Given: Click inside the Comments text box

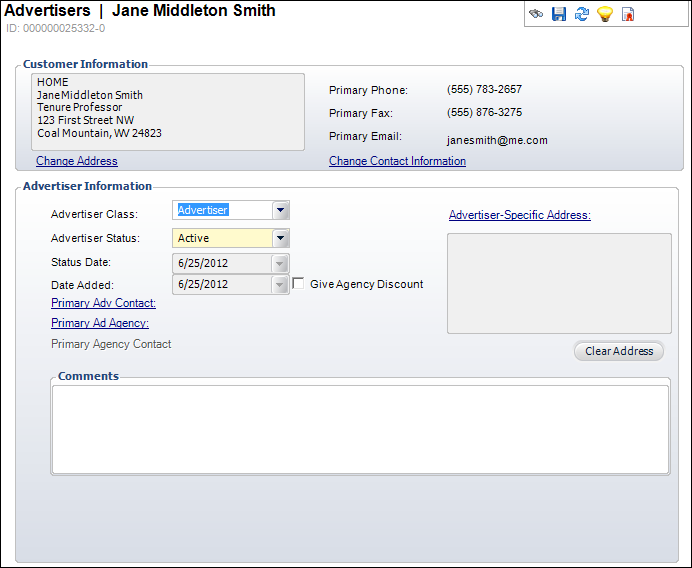Looking at the screenshot, I should pos(360,429).
